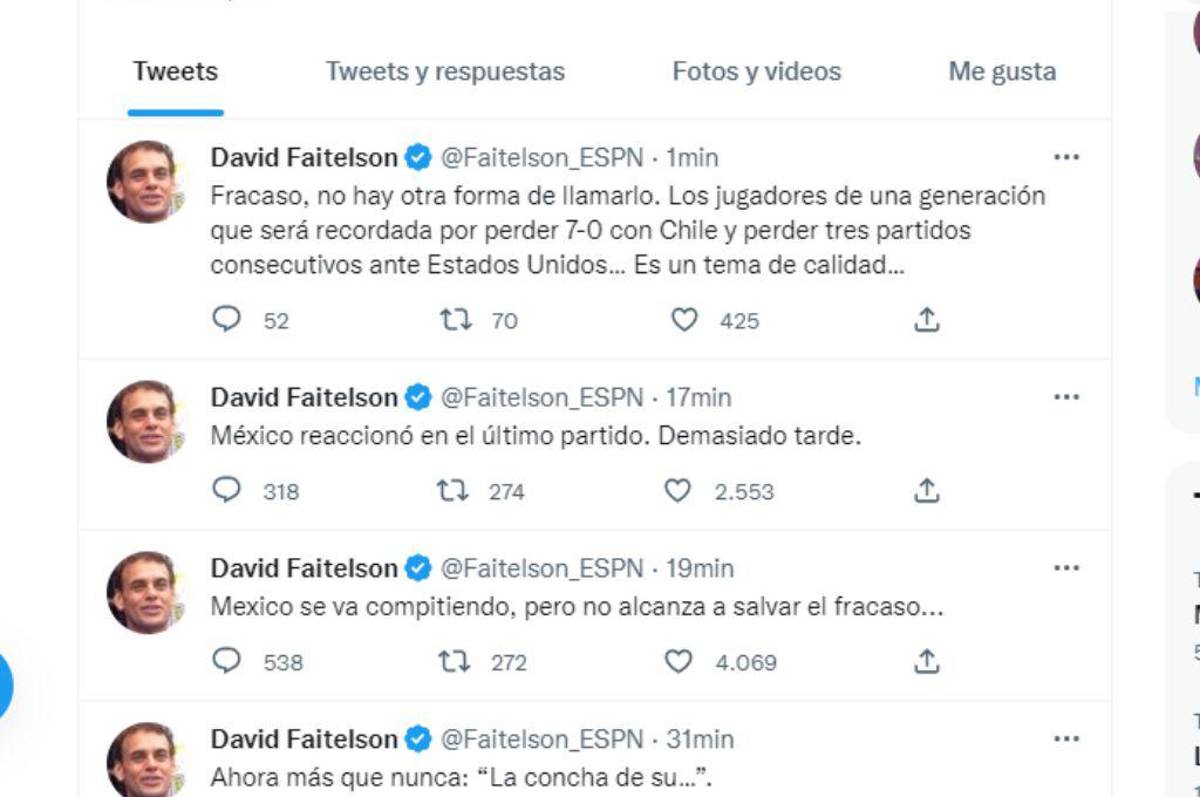Go to the 'Me gusta' tab
Image resolution: width=1200 pixels, height=797 pixels.
point(1002,72)
